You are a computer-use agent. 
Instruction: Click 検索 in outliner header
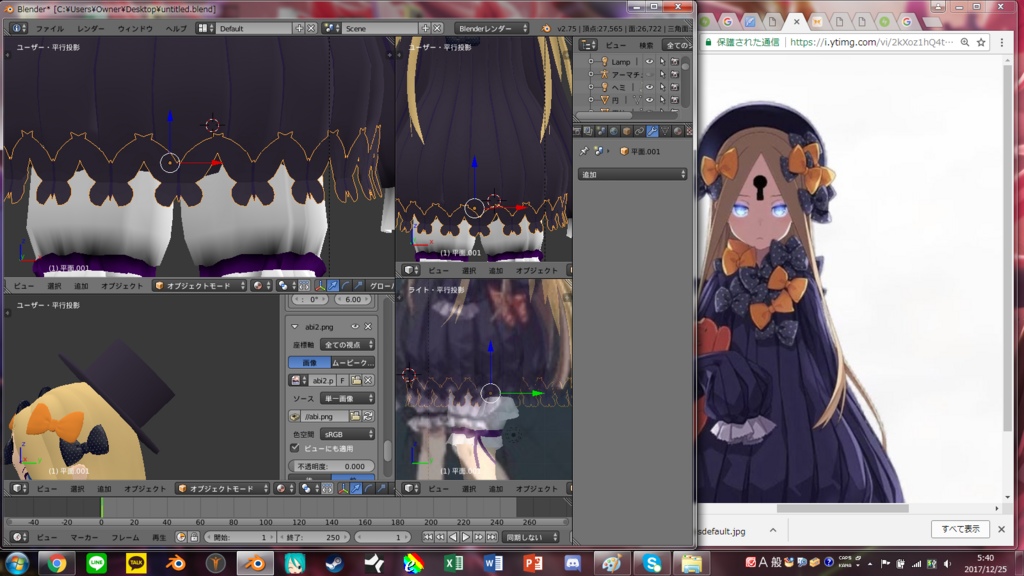tap(646, 45)
